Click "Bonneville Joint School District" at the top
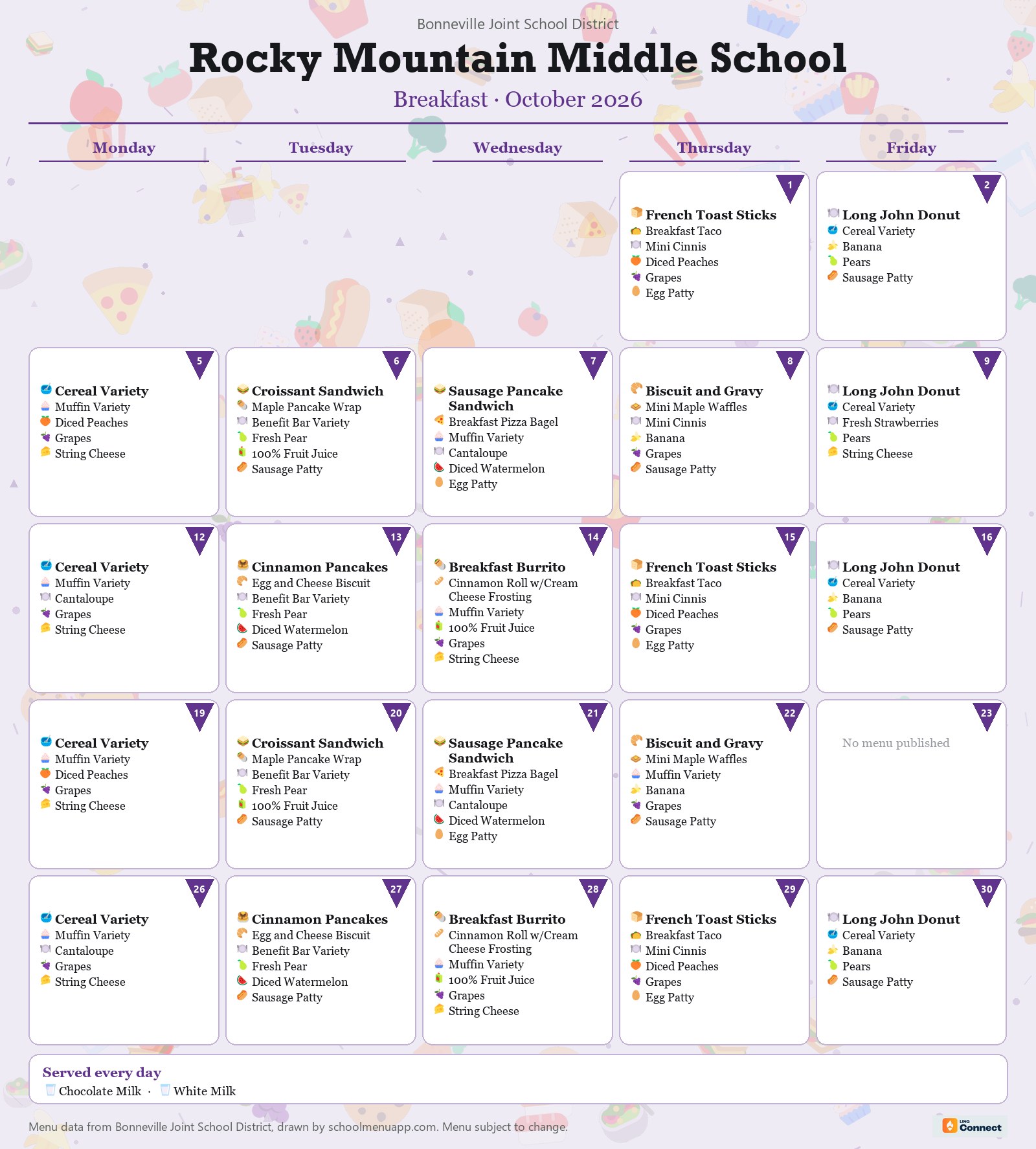The image size is (1036, 1149). [518, 24]
